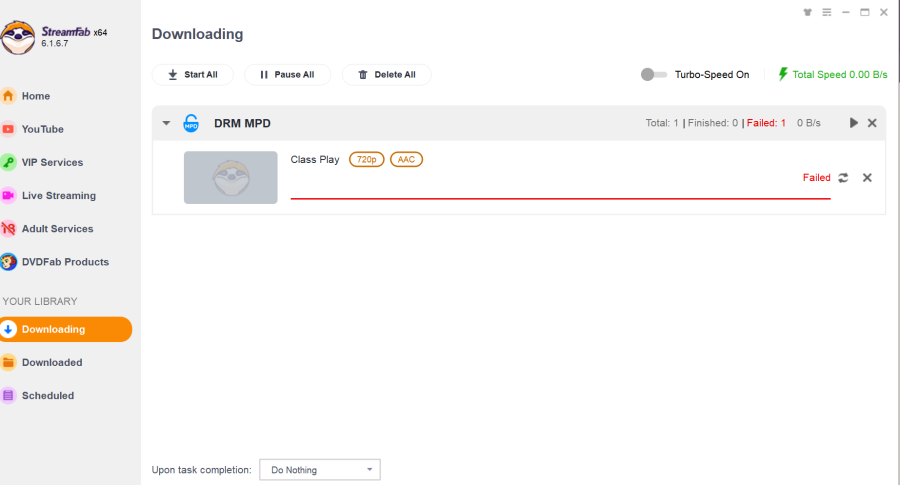
Task: Click the DRM MPD group title
Action: tap(242, 123)
